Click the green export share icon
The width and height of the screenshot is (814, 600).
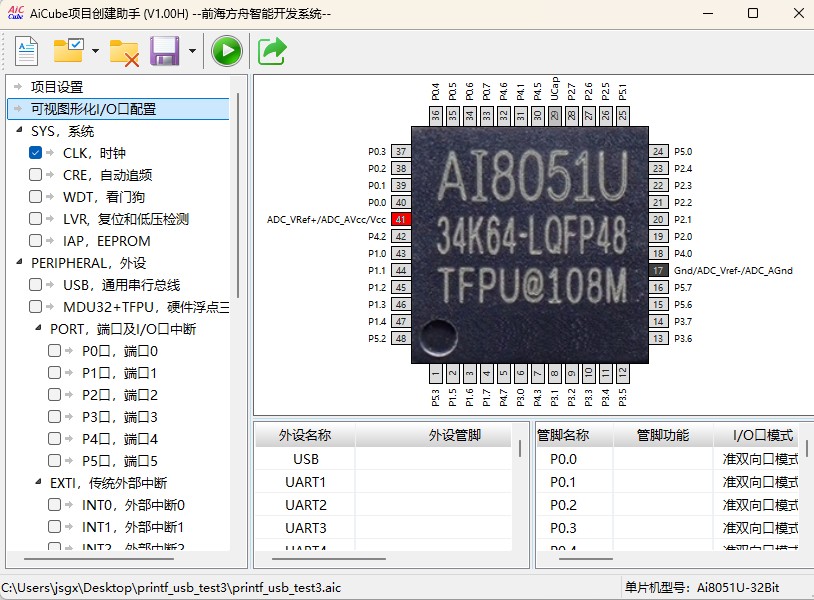coord(273,51)
